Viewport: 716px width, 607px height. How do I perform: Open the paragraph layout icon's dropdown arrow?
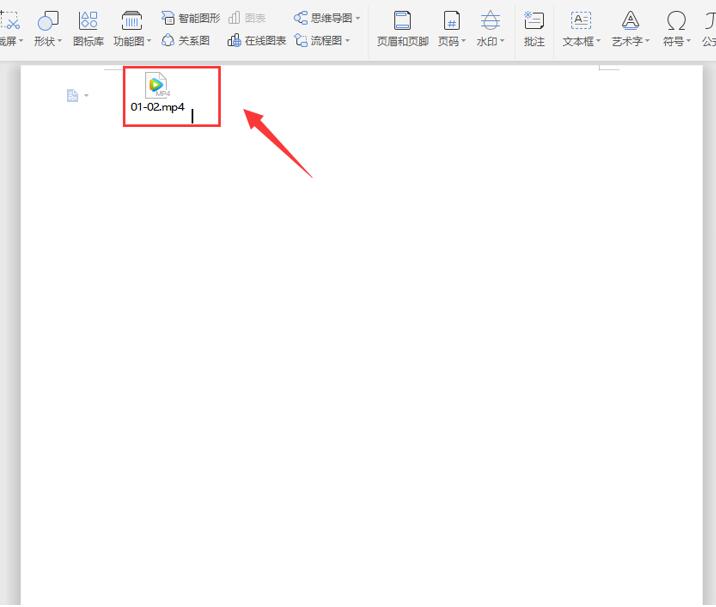tap(86, 95)
